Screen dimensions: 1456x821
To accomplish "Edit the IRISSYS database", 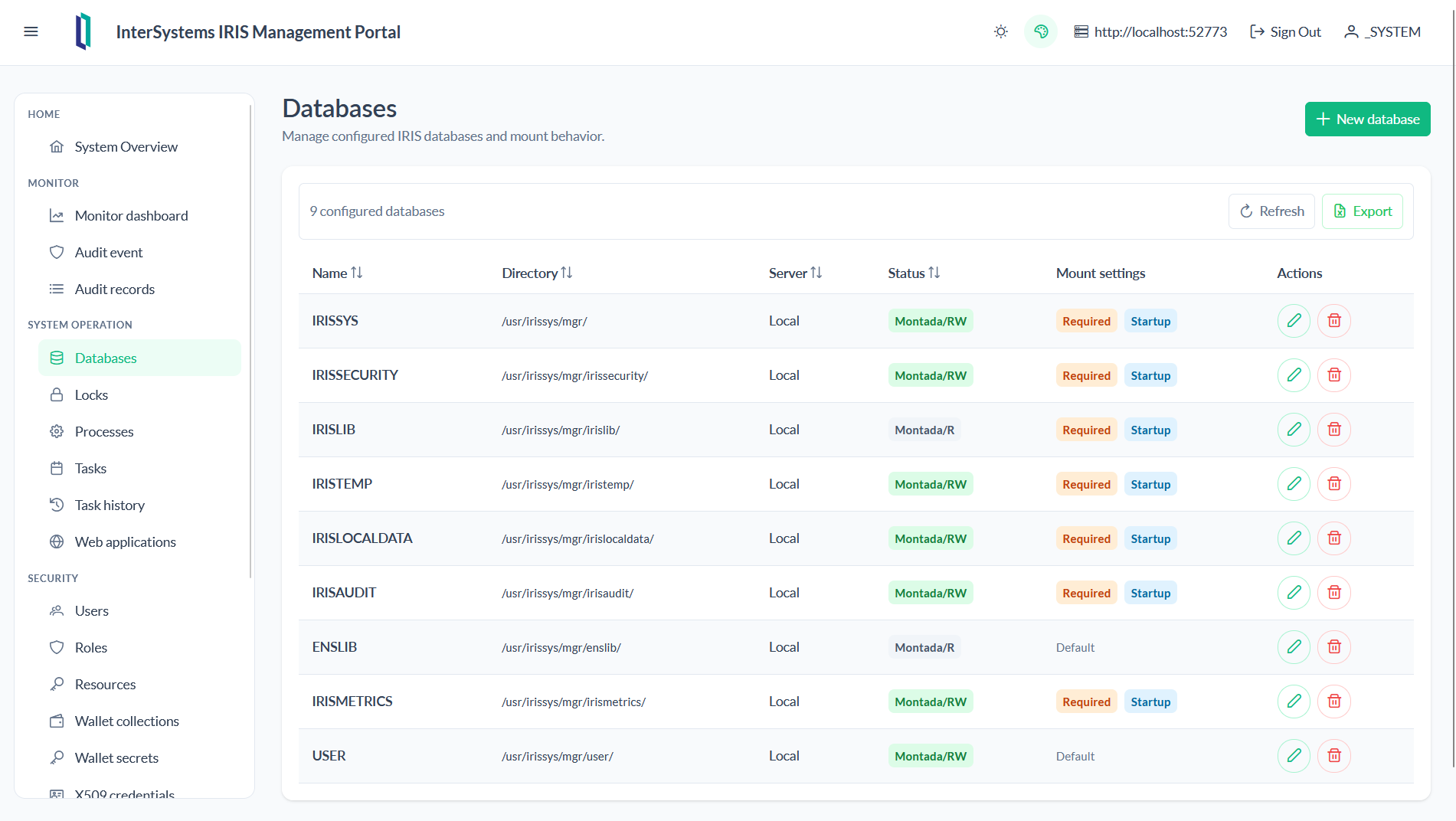I will (x=1294, y=321).
